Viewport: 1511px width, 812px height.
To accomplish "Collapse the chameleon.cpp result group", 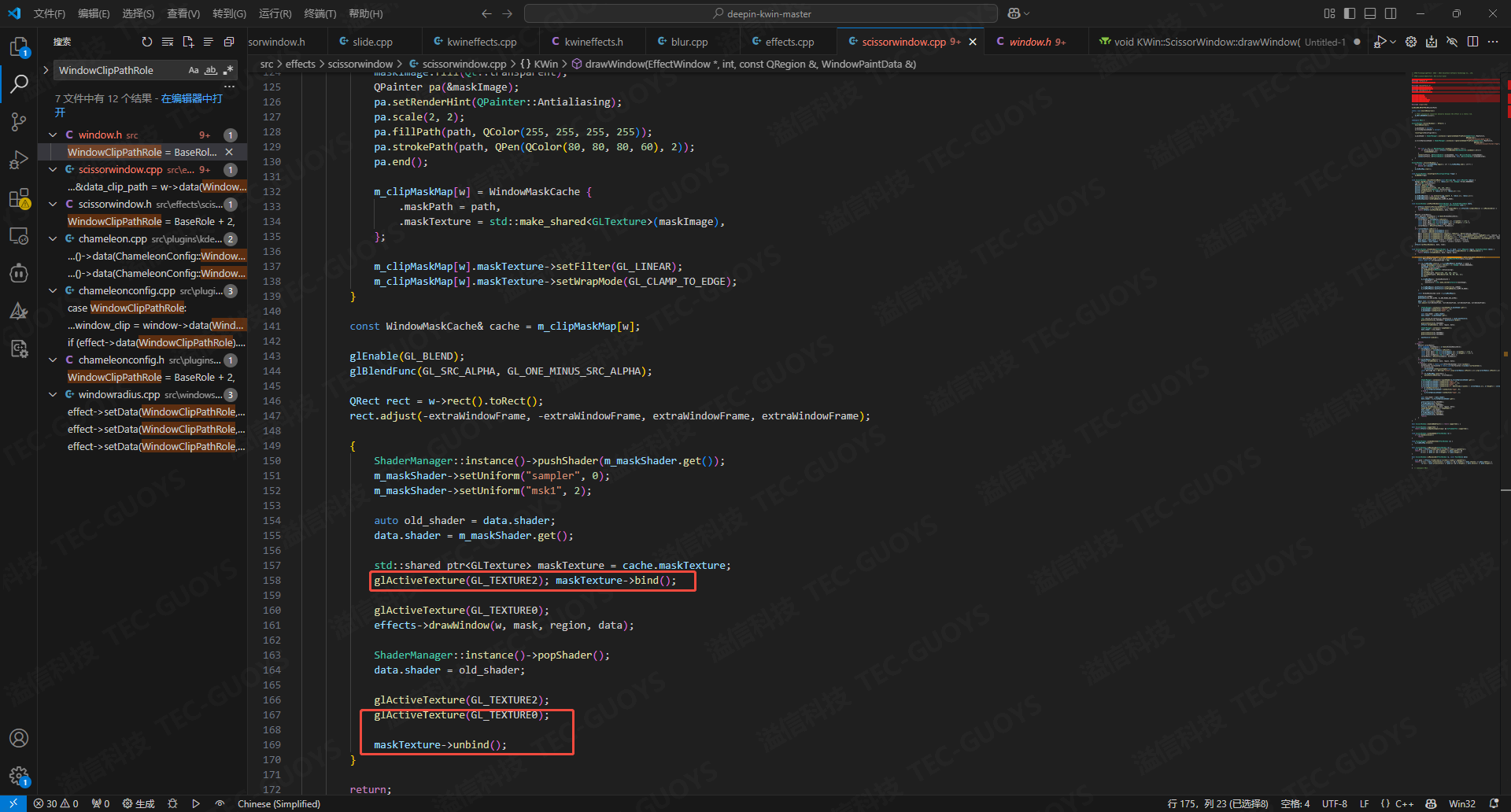I will (53, 238).
